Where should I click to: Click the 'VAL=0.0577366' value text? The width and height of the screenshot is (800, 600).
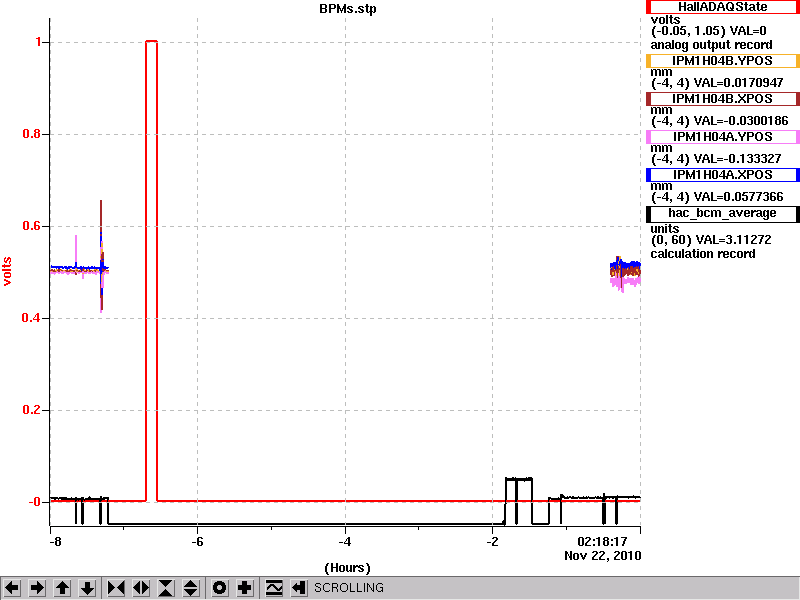[739, 197]
